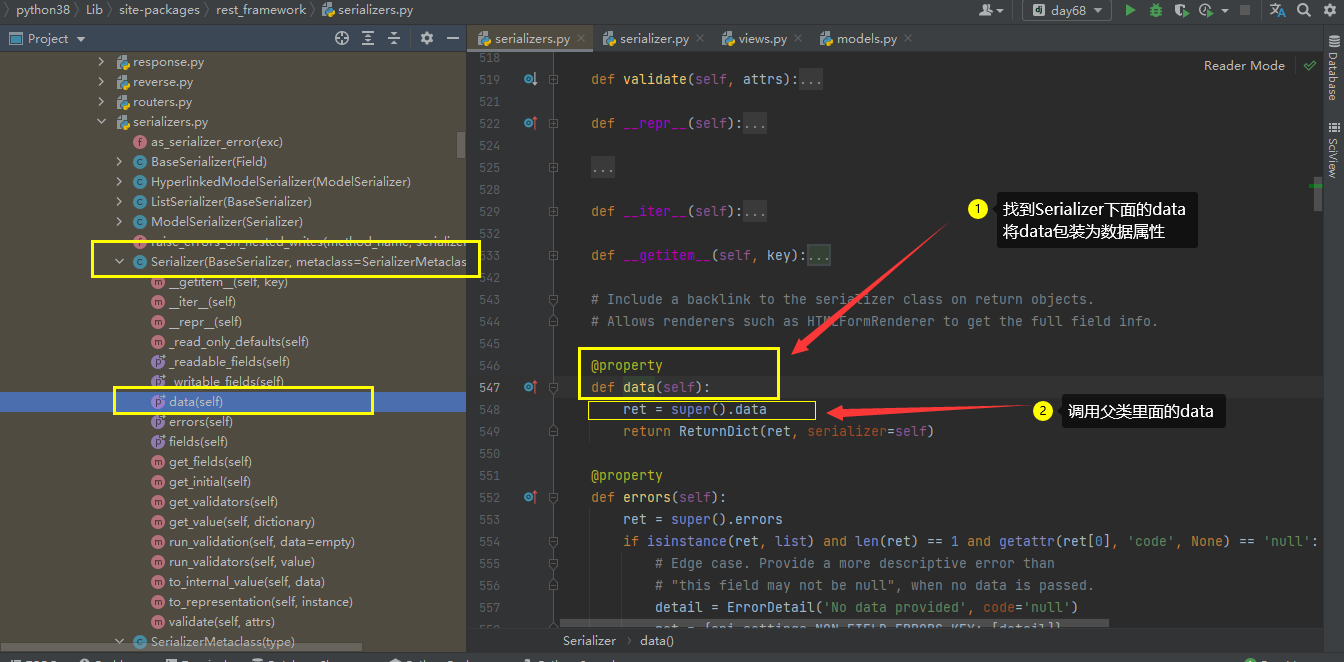Open Search Everywhere magnifier

coord(1304,10)
